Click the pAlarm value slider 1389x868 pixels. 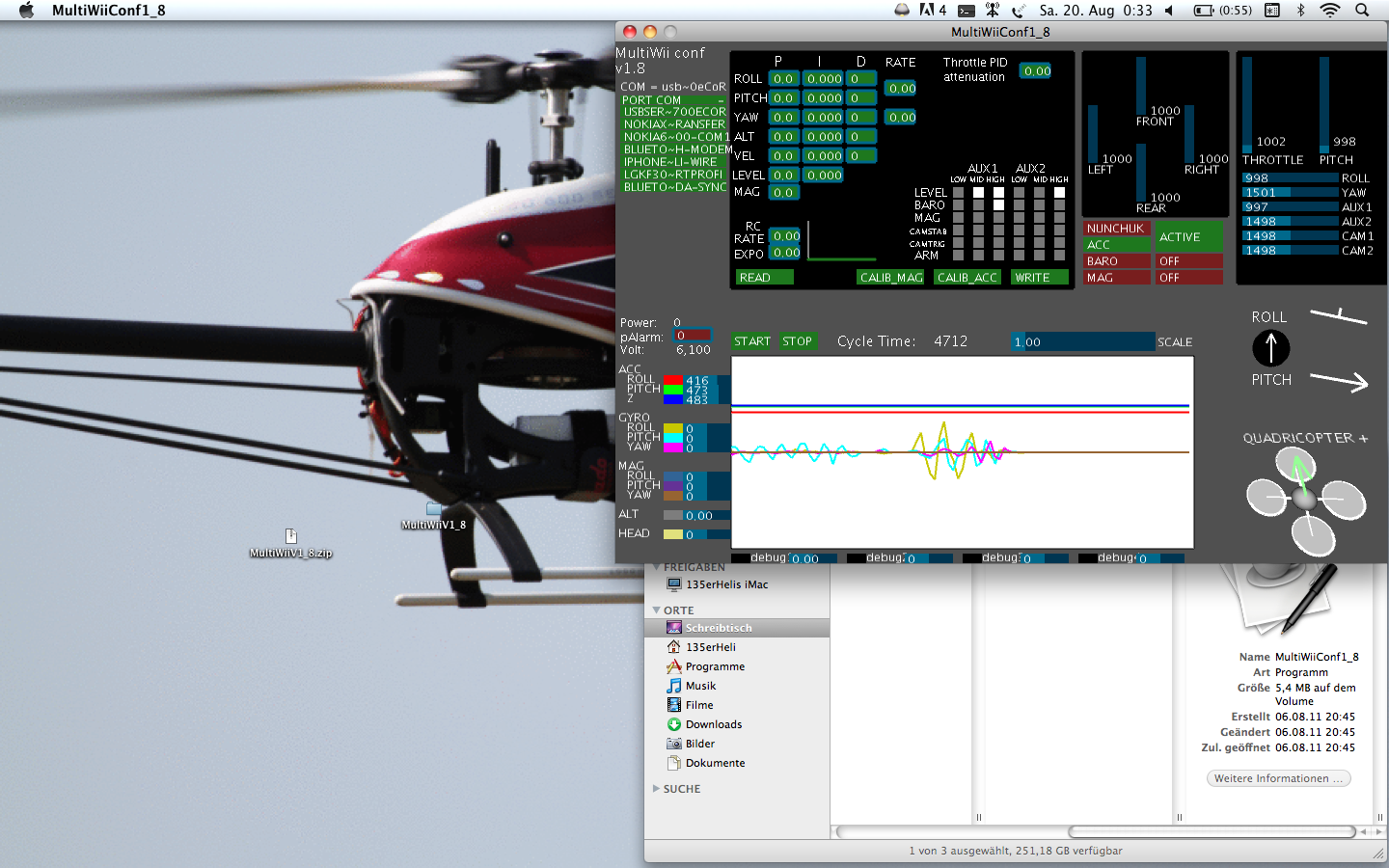pos(692,336)
